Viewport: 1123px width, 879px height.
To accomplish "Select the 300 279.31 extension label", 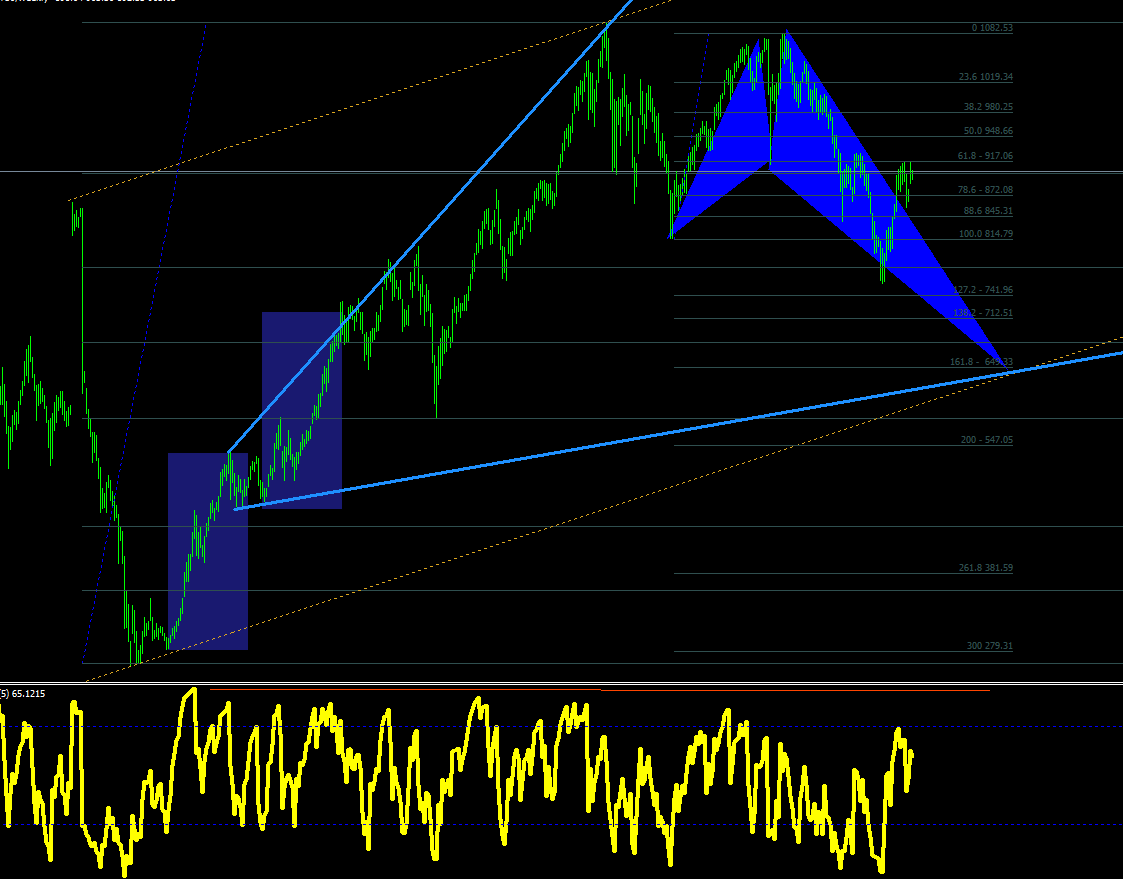I will [x=989, y=645].
